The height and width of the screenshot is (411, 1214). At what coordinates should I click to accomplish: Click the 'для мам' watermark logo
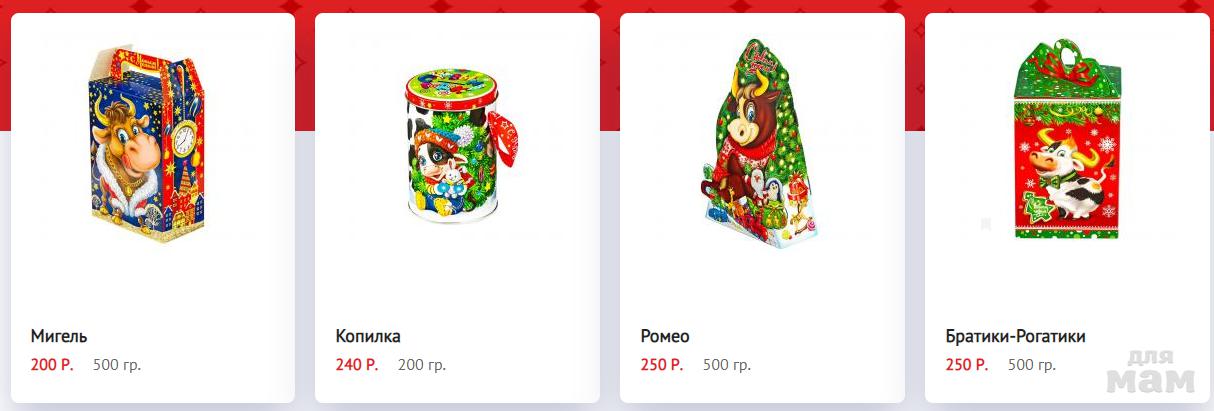[1152, 372]
